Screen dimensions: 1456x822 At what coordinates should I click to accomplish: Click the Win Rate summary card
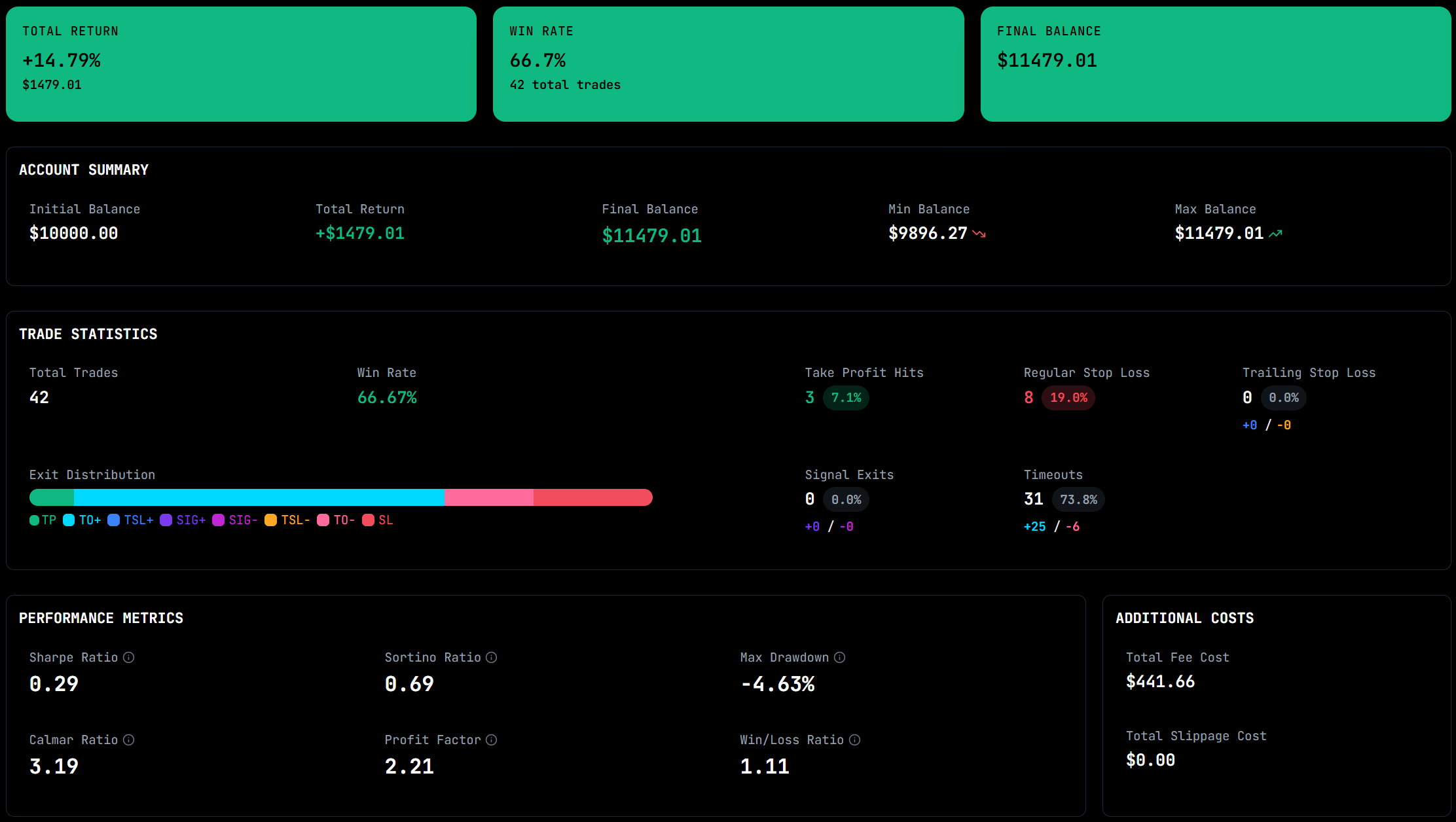728,64
